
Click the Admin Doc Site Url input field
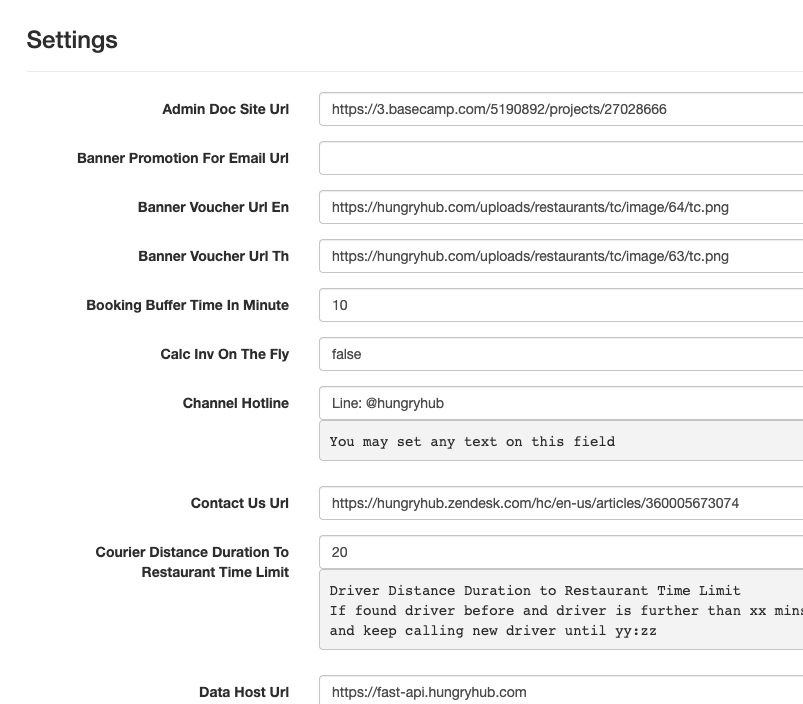(560, 109)
